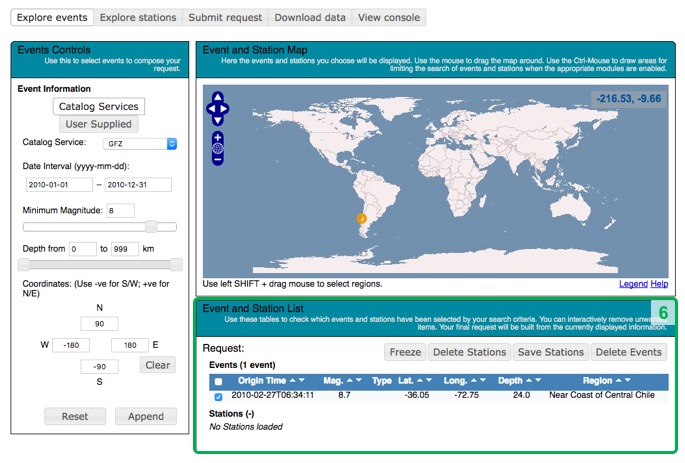Sort Lat. column ascending
The height and width of the screenshot is (463, 685).
point(419,380)
